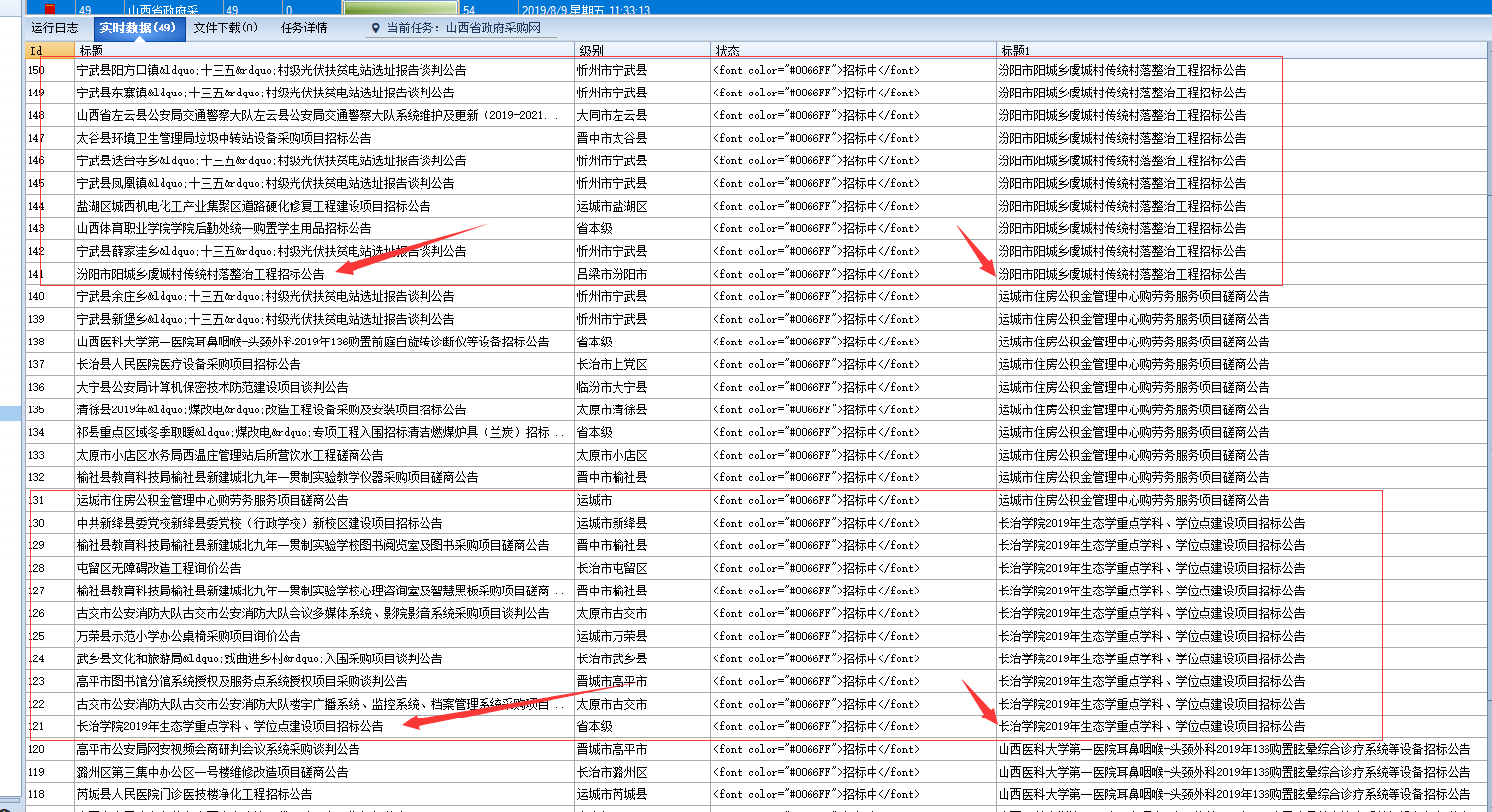Click the 太原市小店区水务局西温庄管理站 title cell

pyautogui.click(x=325, y=455)
